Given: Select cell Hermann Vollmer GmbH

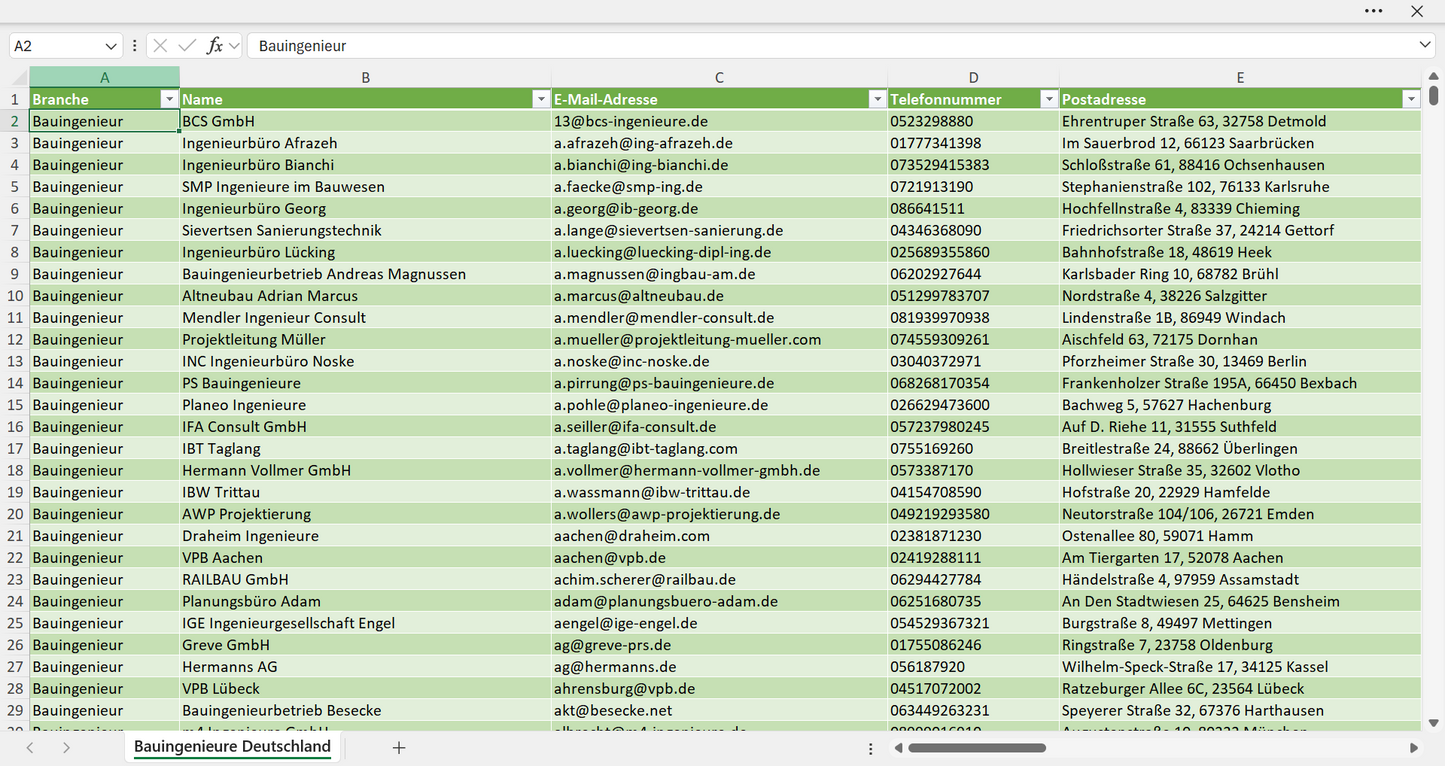Looking at the screenshot, I should point(366,470).
